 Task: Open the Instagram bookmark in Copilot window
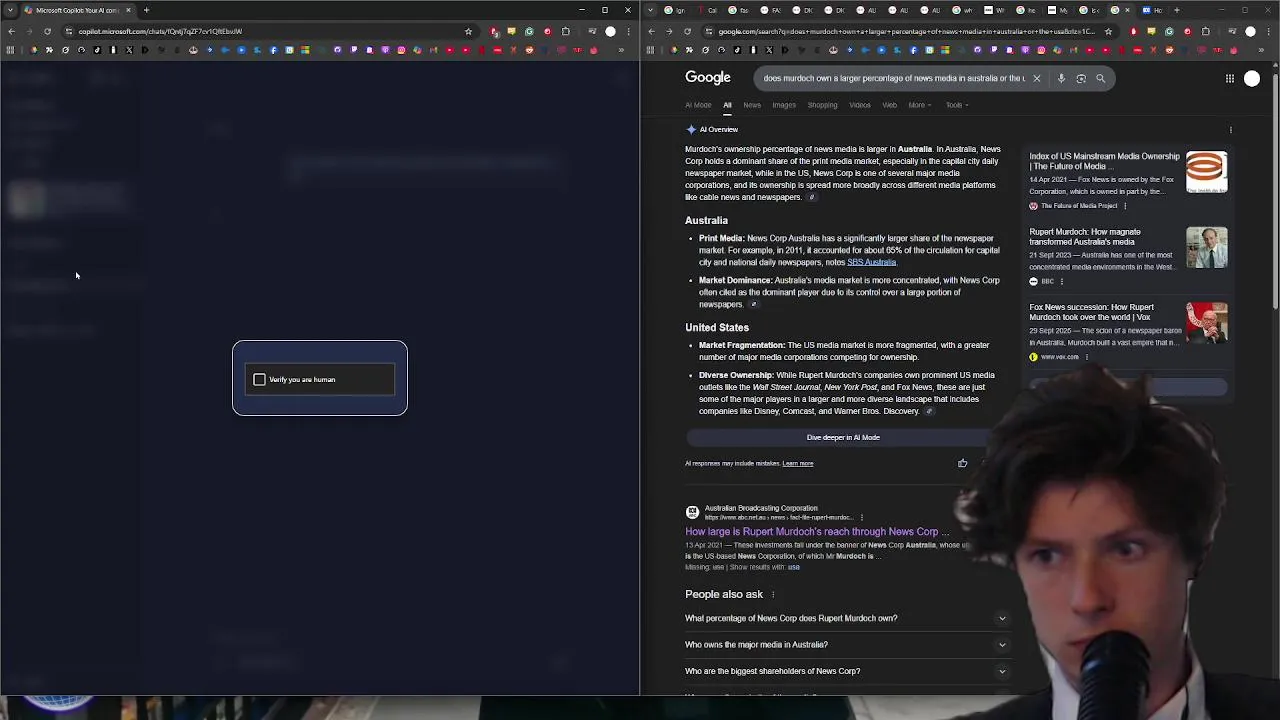[x=401, y=50]
